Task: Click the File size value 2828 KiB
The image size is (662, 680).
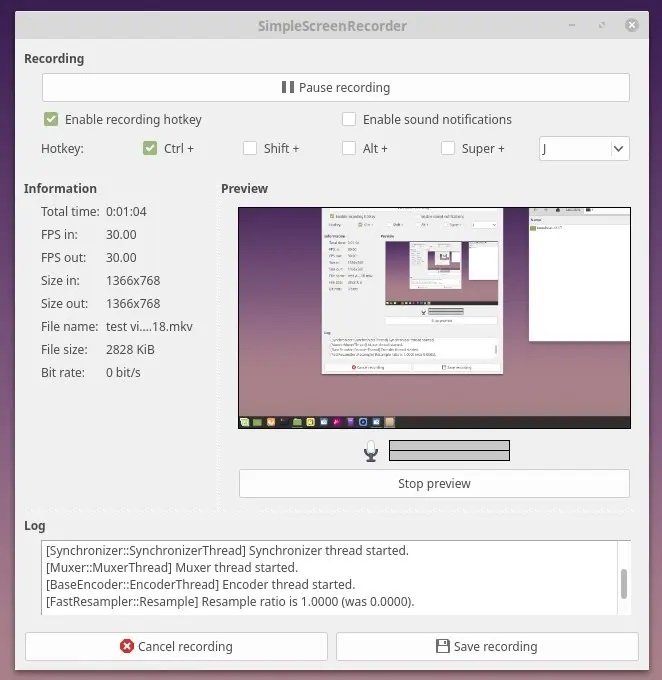Action: 130,350
